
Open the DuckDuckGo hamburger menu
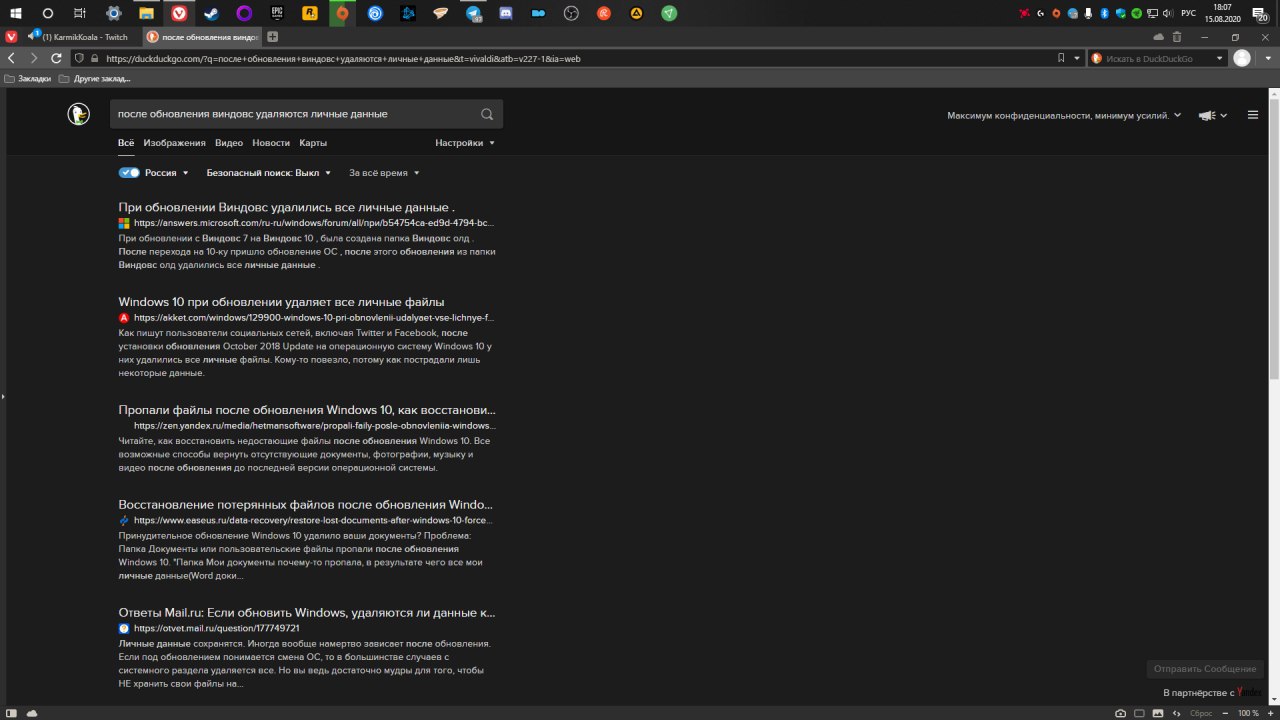coord(1253,115)
